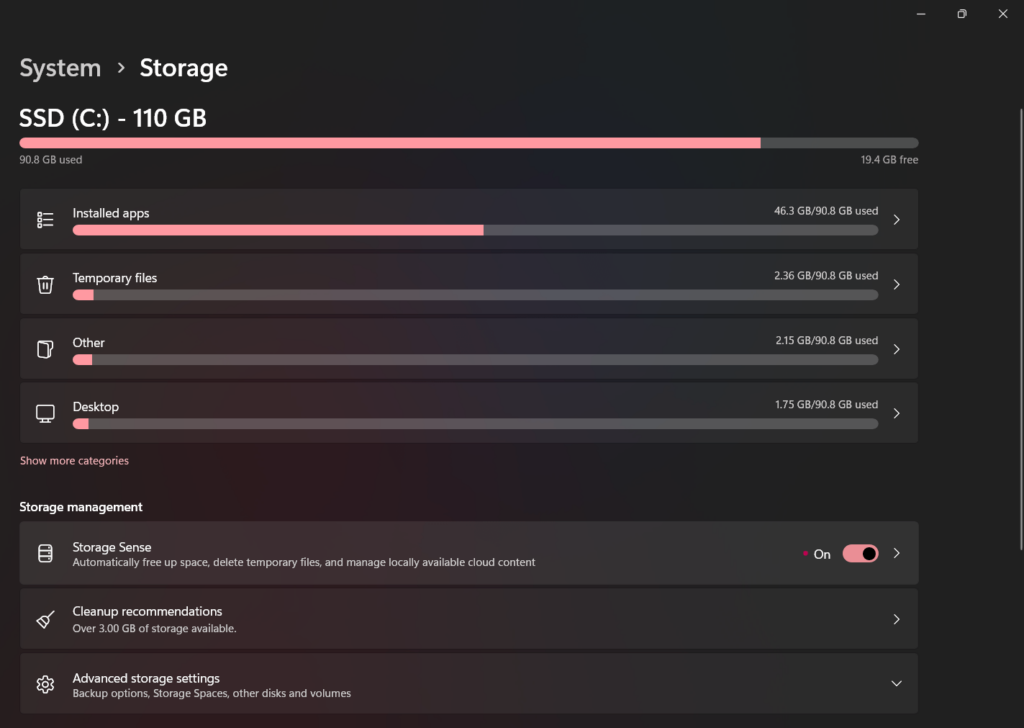
Task: Click the Advanced storage settings gear icon
Action: click(45, 684)
